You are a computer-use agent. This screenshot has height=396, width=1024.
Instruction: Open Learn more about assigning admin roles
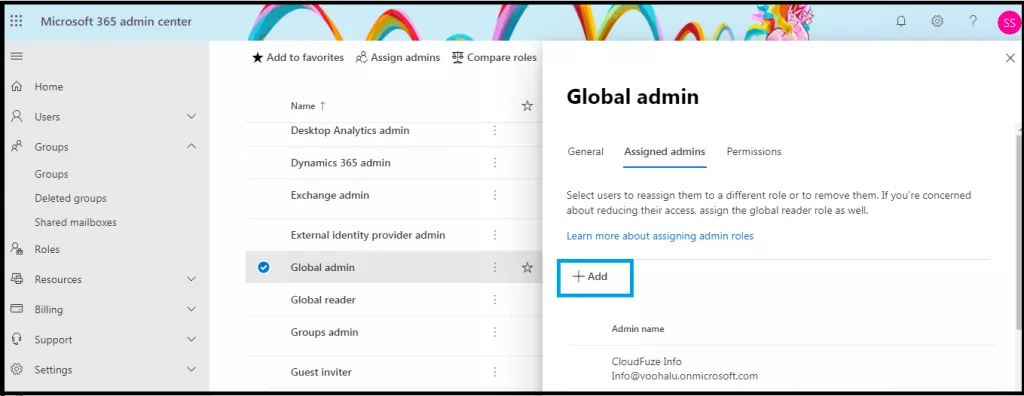(x=660, y=236)
